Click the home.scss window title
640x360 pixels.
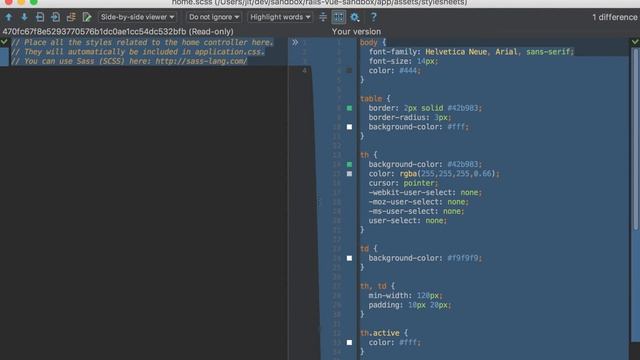(320, 3)
